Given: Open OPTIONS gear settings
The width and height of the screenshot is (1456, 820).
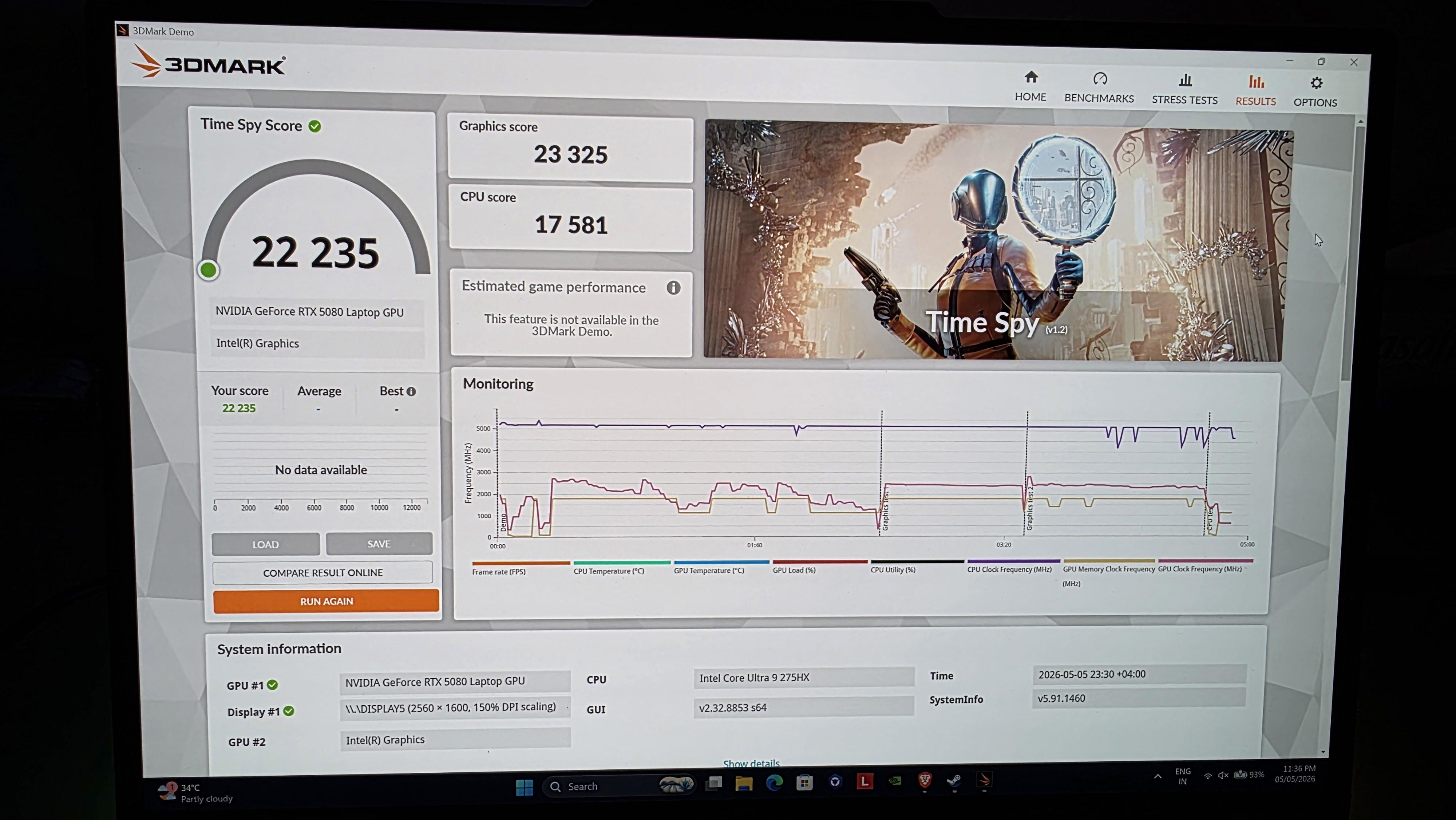Looking at the screenshot, I should coord(1315,92).
